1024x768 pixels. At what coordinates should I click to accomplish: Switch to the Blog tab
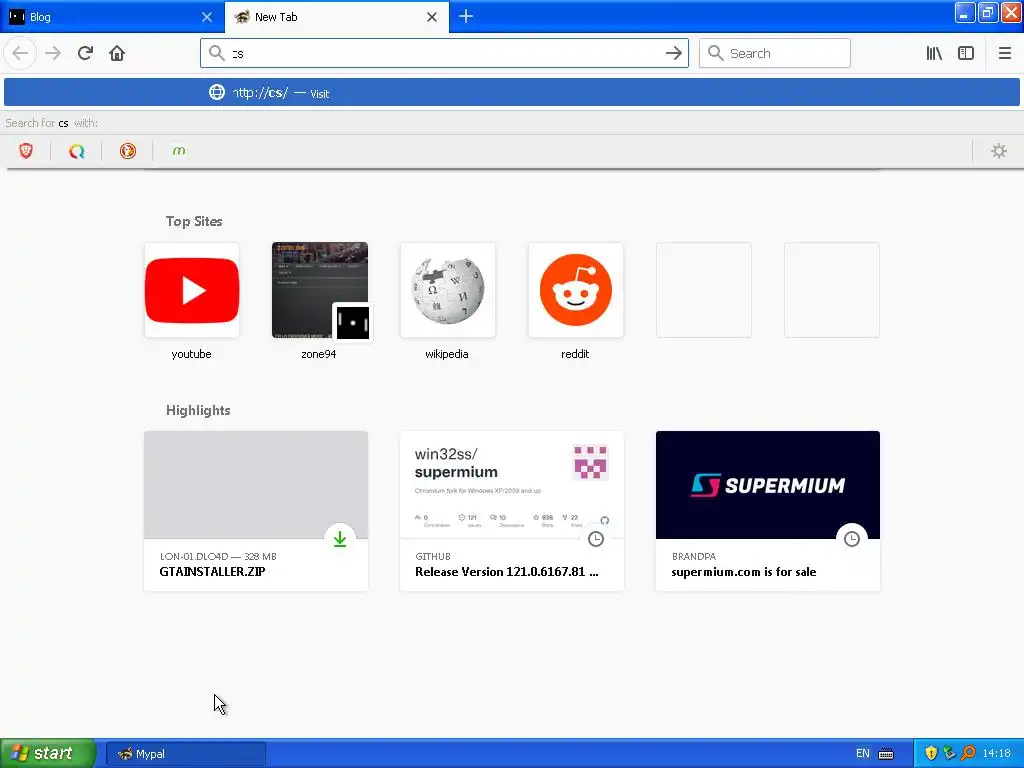(112, 17)
